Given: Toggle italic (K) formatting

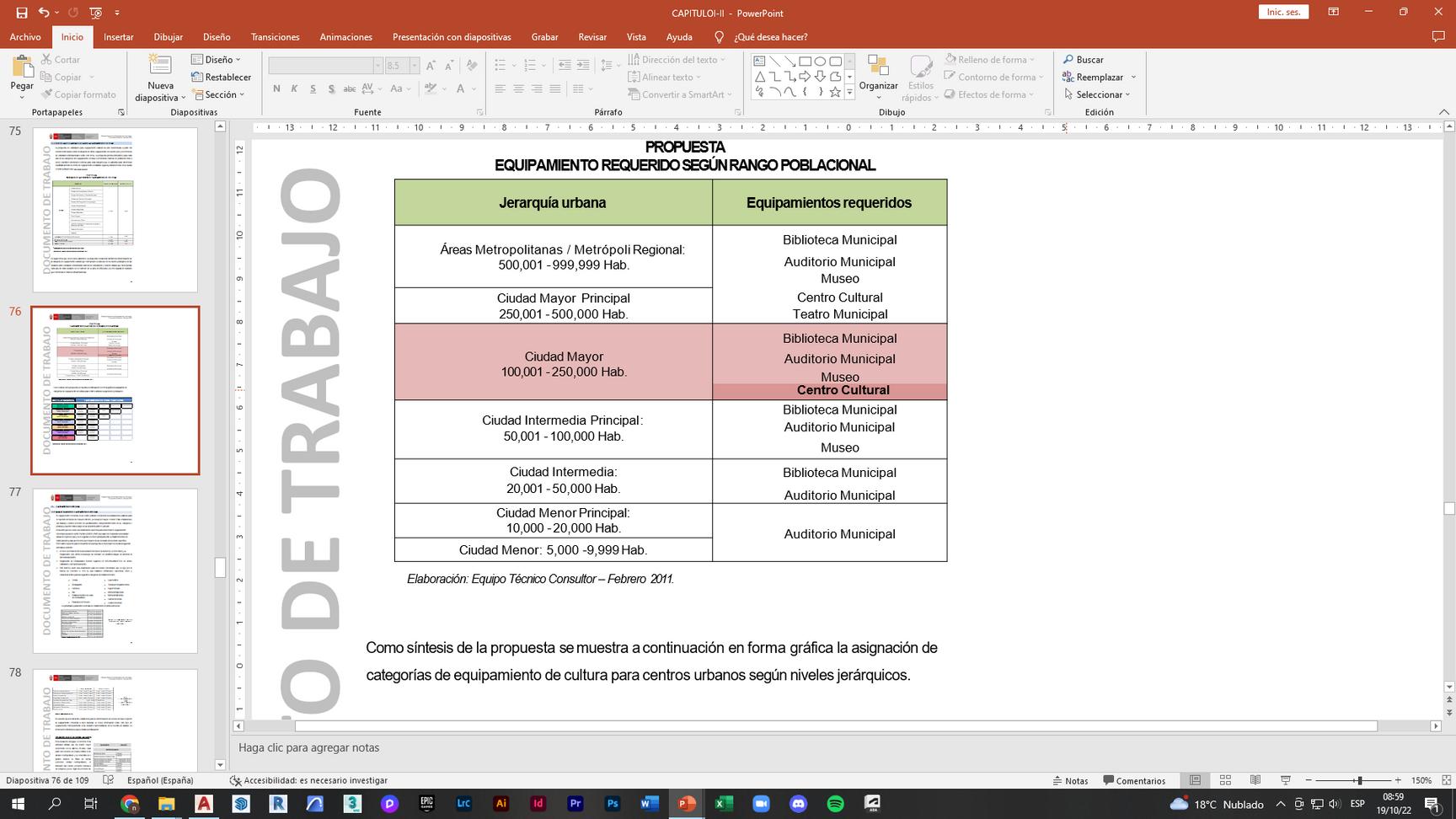Looking at the screenshot, I should click(x=294, y=88).
